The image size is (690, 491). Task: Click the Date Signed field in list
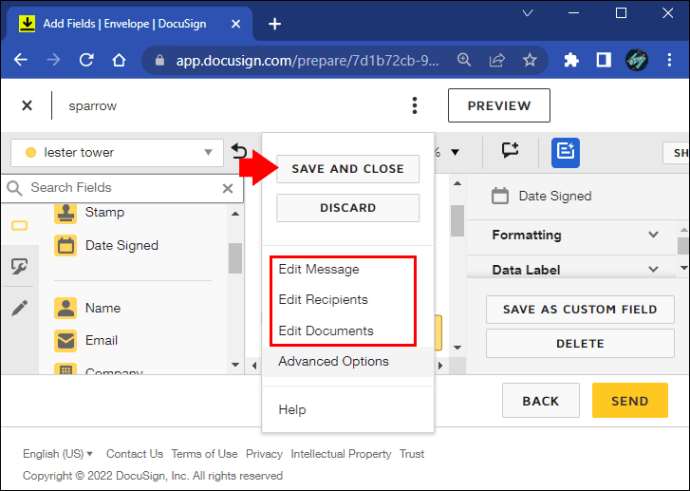[x=106, y=245]
